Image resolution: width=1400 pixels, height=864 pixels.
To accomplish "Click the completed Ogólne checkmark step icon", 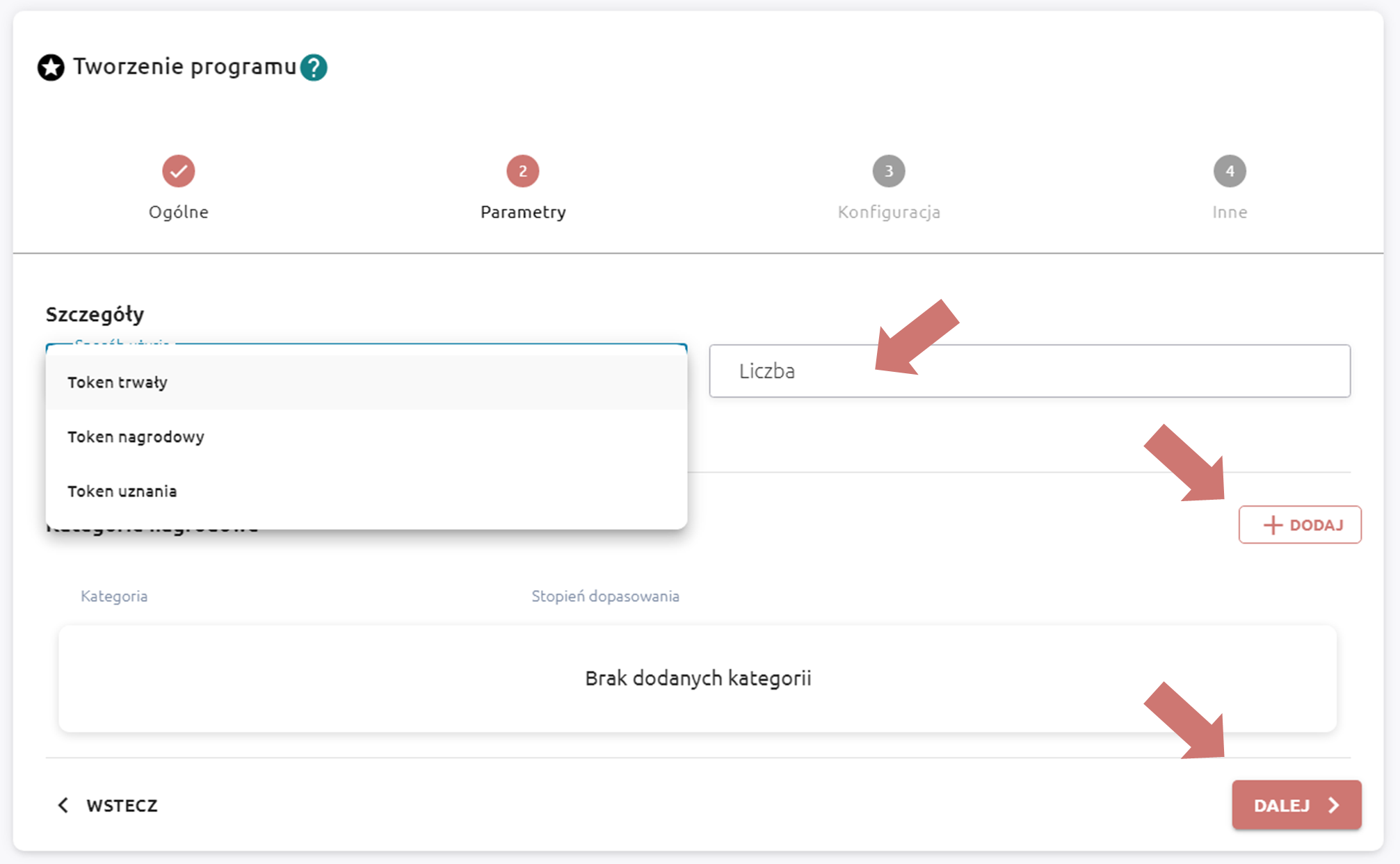I will click(x=179, y=171).
